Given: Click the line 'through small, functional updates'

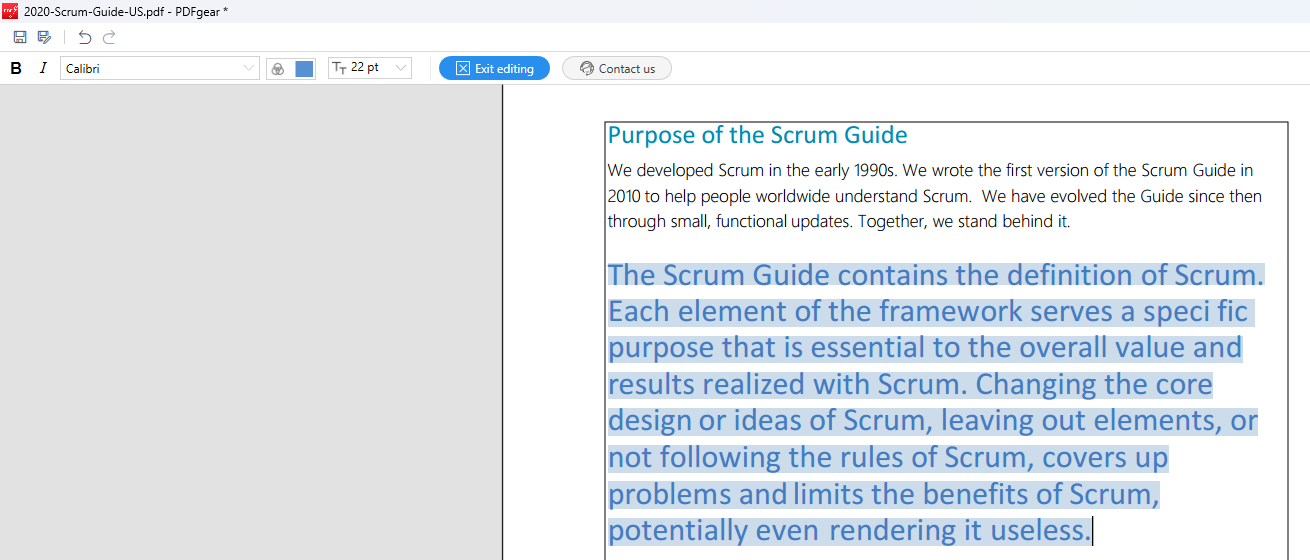Looking at the screenshot, I should [839, 221].
